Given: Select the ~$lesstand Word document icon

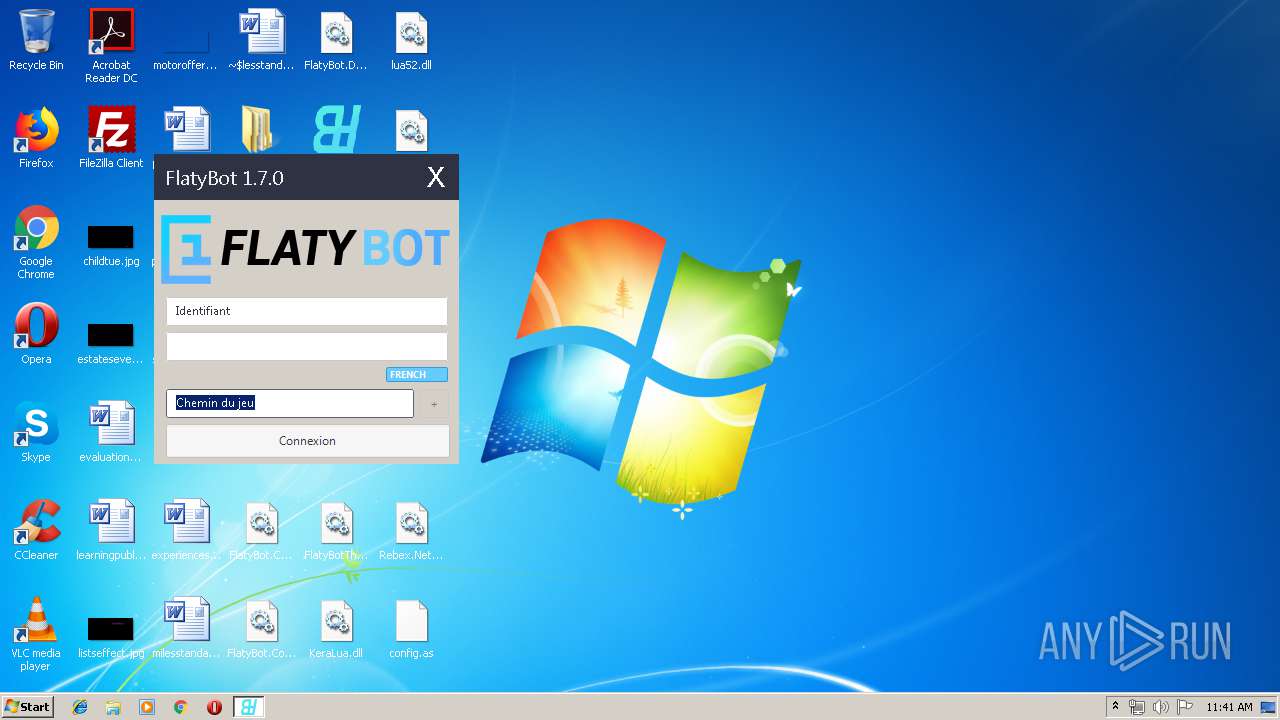Looking at the screenshot, I should [261, 41].
